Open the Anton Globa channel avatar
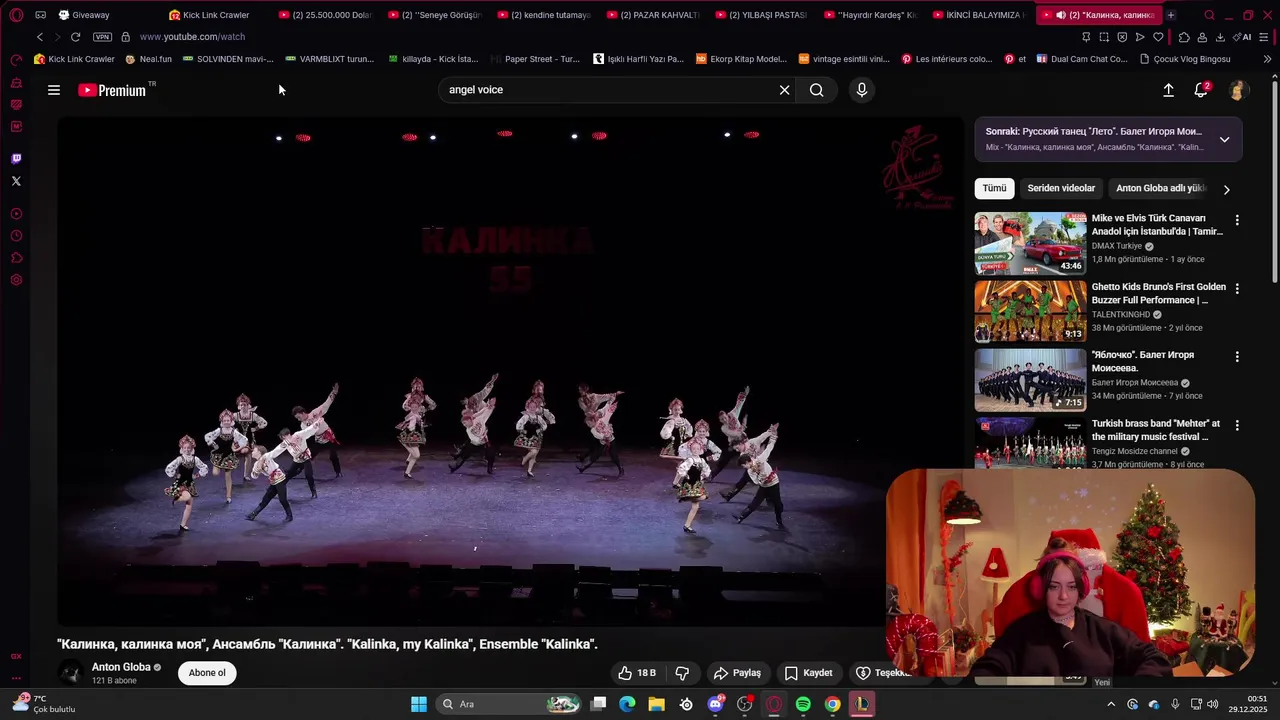The image size is (1280, 720). (x=70, y=673)
